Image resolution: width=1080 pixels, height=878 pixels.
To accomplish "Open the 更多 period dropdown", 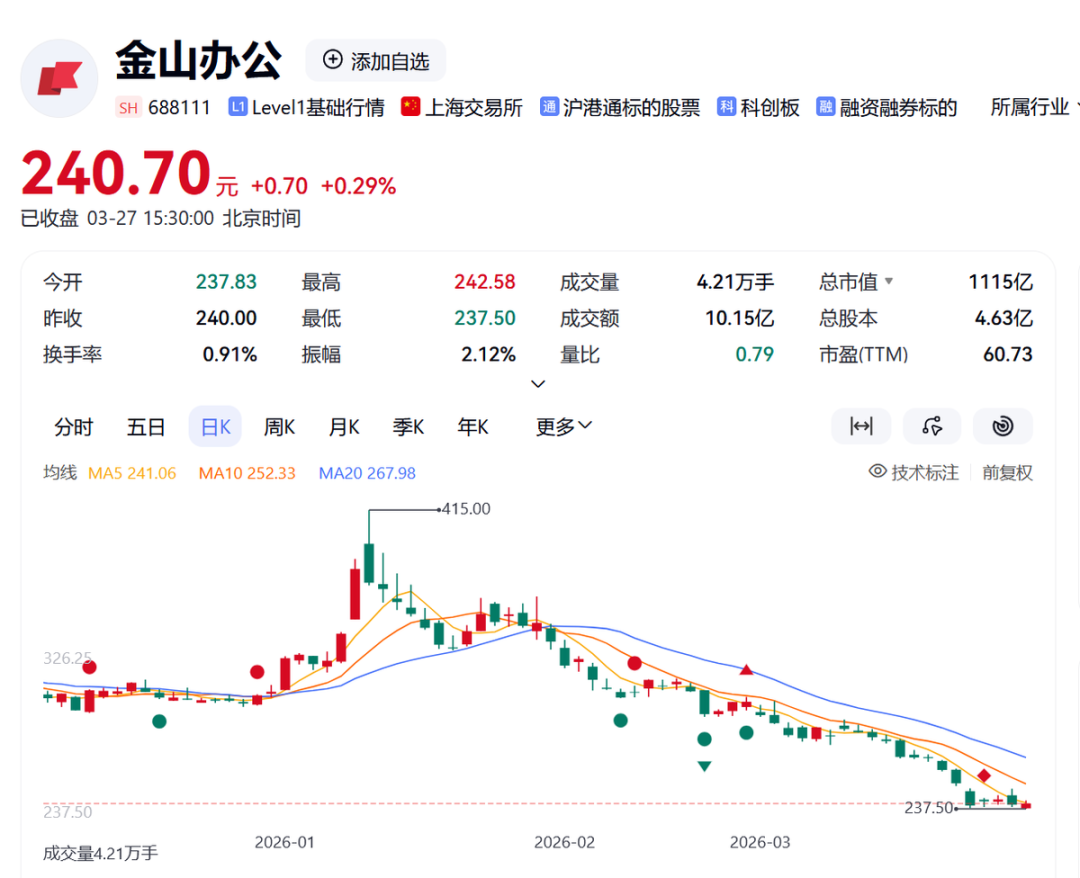I will click(563, 427).
